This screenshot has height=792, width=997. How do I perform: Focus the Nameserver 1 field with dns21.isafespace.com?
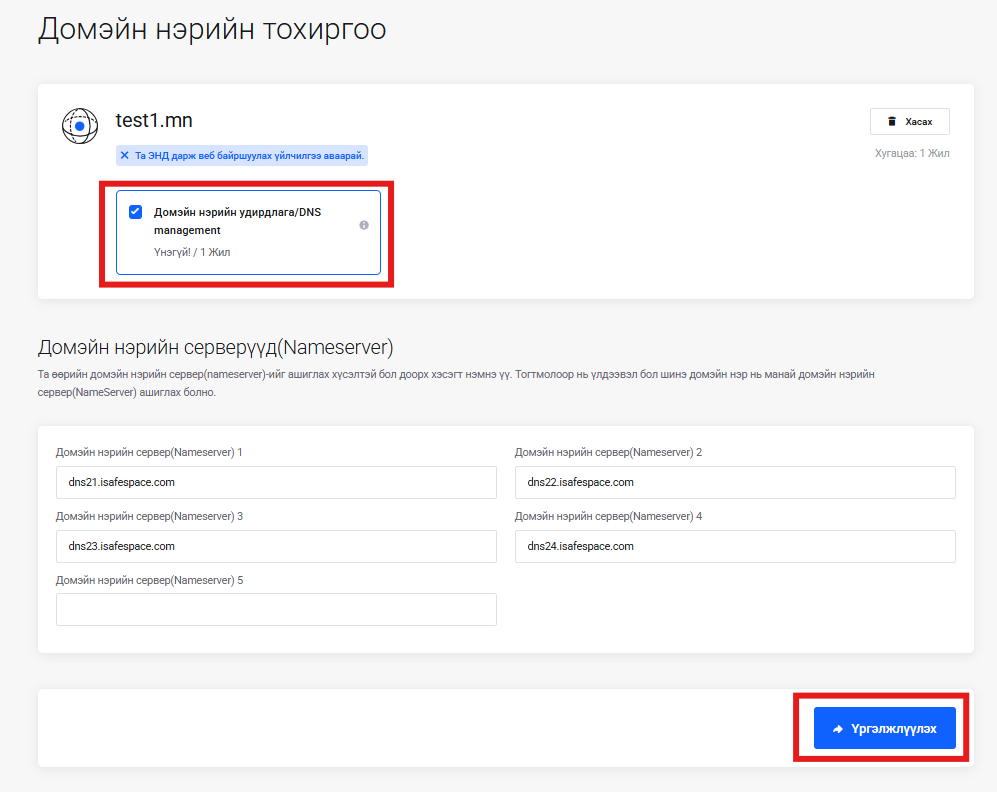pyautogui.click(x=276, y=482)
